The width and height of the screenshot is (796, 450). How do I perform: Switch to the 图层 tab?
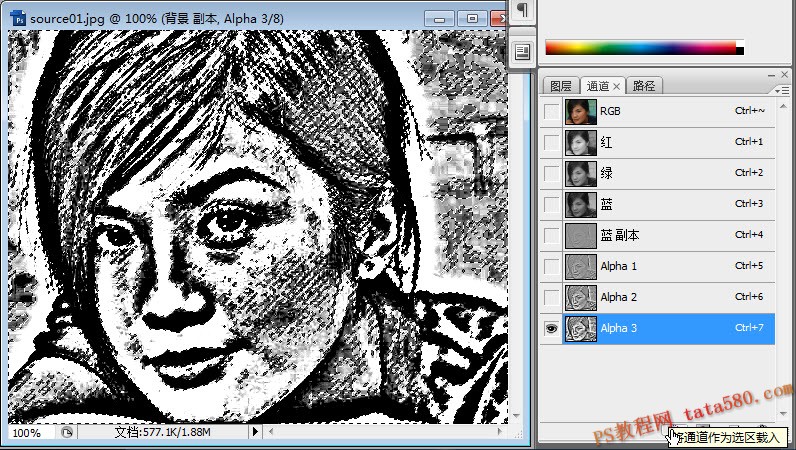(561, 86)
